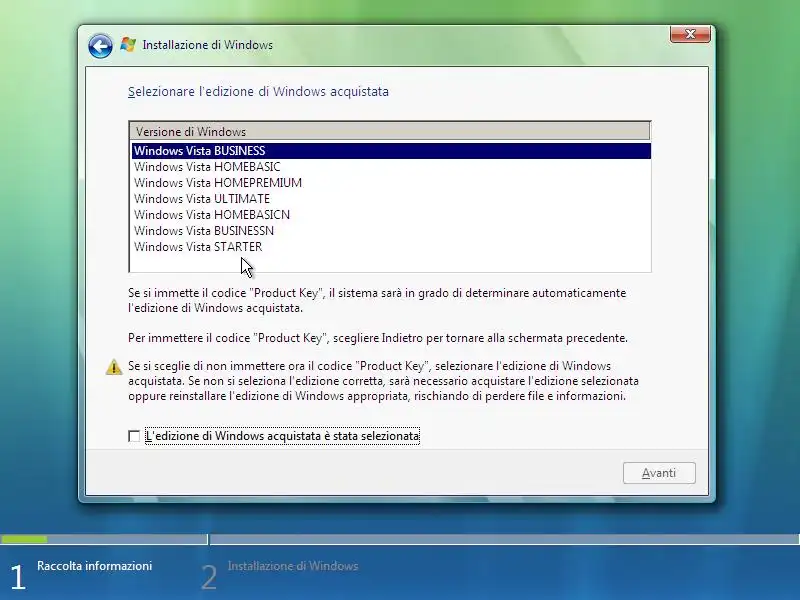Check the 'L'edizione di Windows acquistata' checkbox
Screen dimensions: 800x600
coord(134,436)
